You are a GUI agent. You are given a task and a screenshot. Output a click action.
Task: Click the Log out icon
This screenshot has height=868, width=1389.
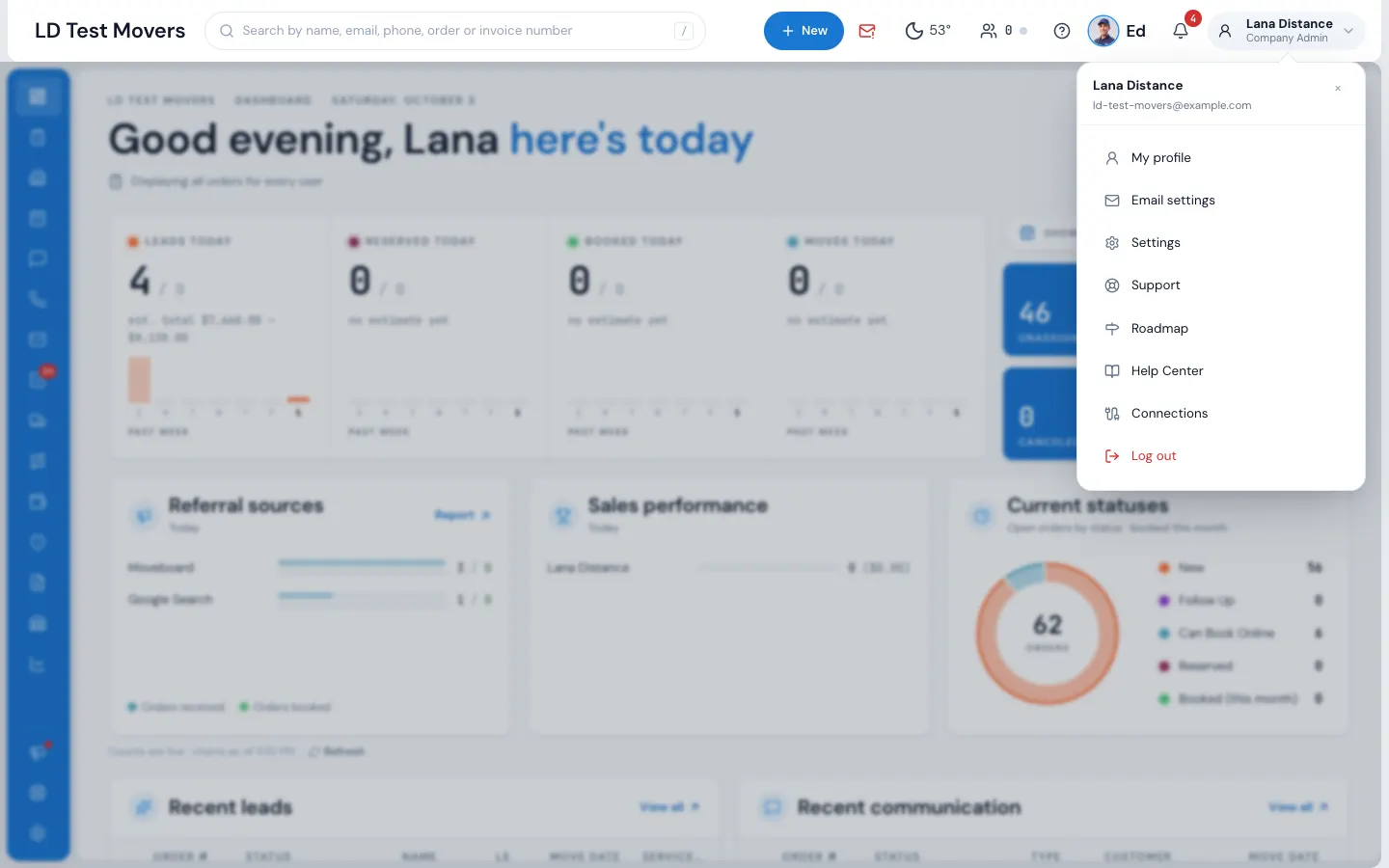[1112, 456]
